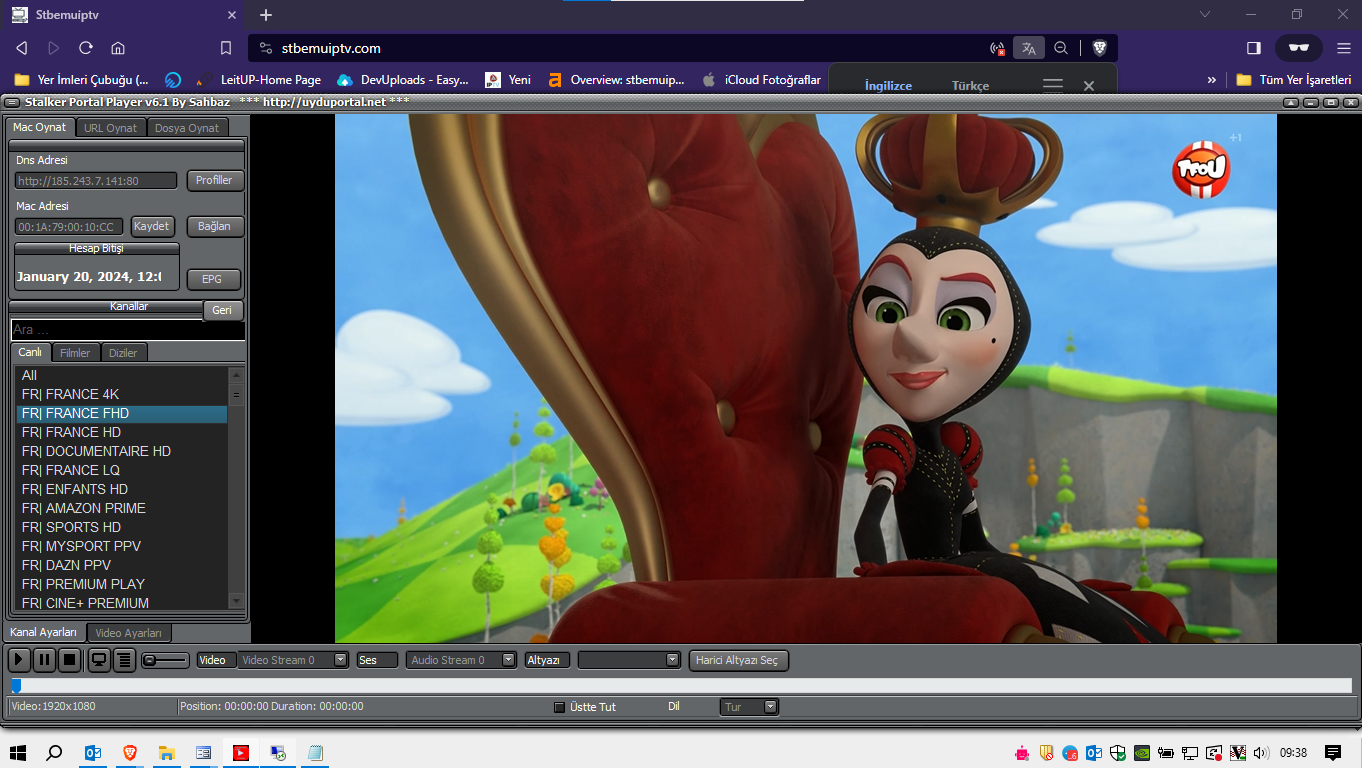Click the translate page icon in address bar
1362x768 pixels.
point(1029,48)
